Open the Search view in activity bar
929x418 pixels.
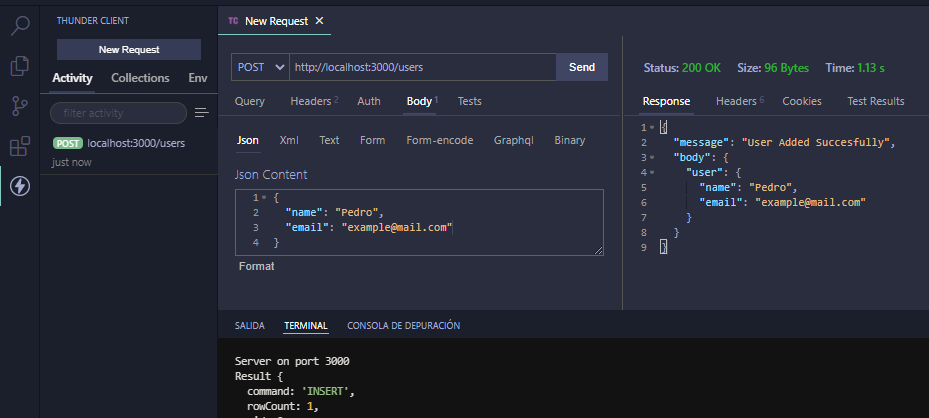click(x=20, y=27)
